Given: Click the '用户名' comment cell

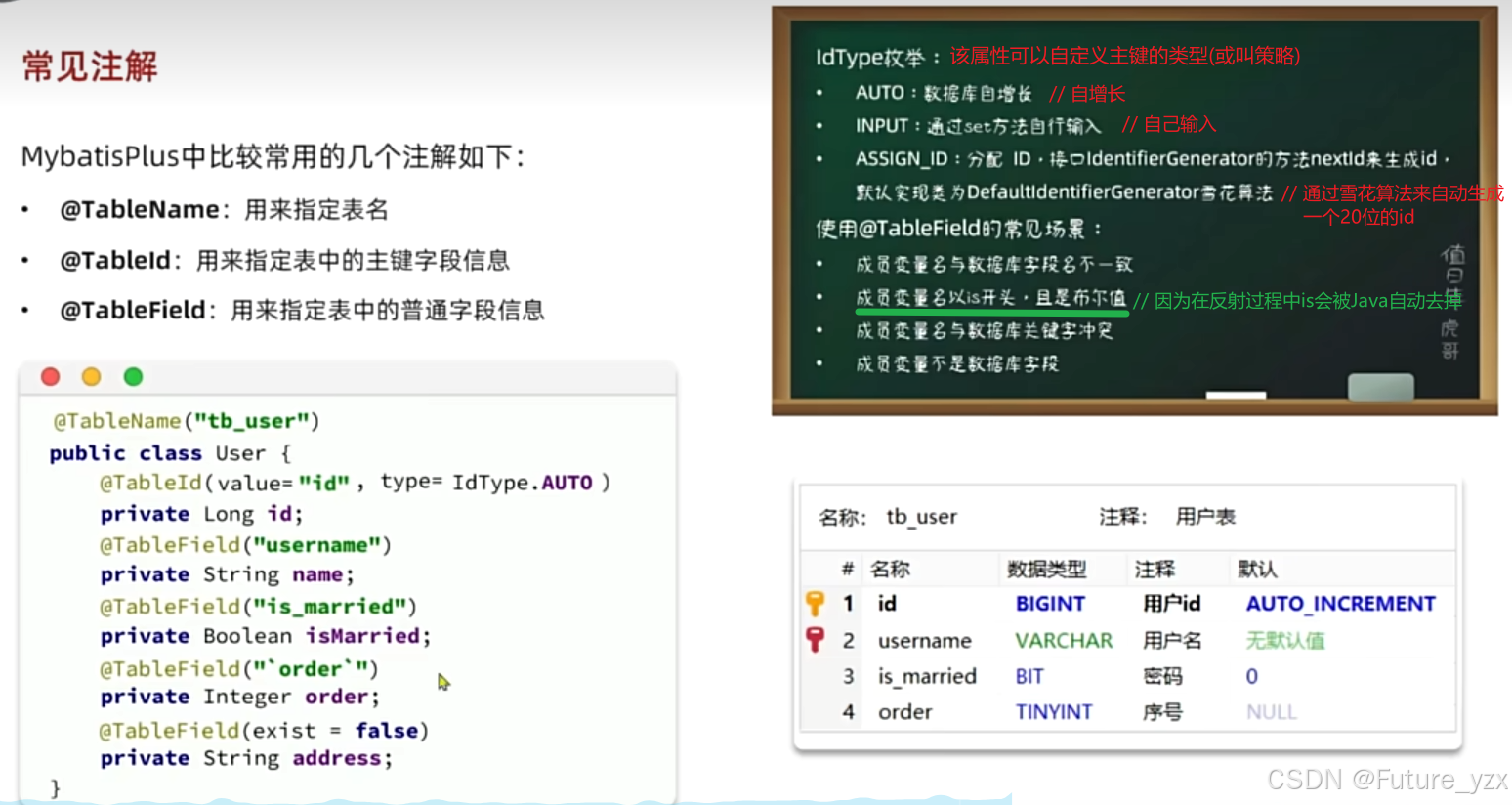Looking at the screenshot, I should pos(1172,641).
